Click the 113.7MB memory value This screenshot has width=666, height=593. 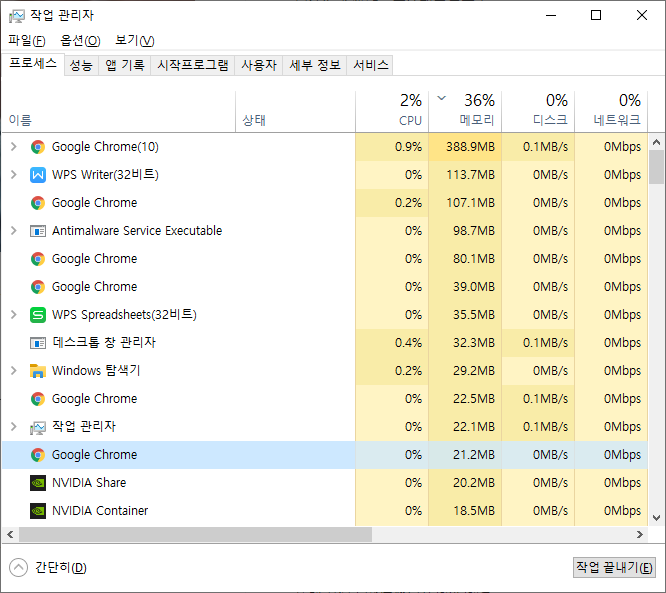coord(471,175)
